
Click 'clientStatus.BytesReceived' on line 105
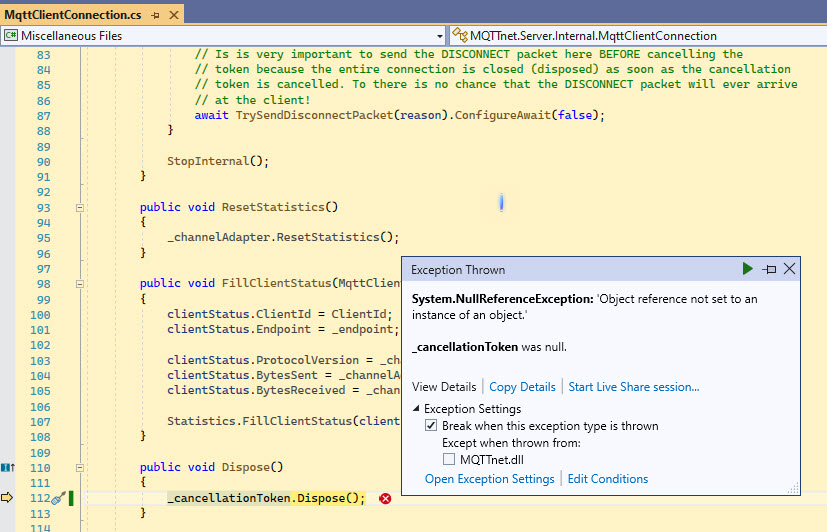click(256, 390)
